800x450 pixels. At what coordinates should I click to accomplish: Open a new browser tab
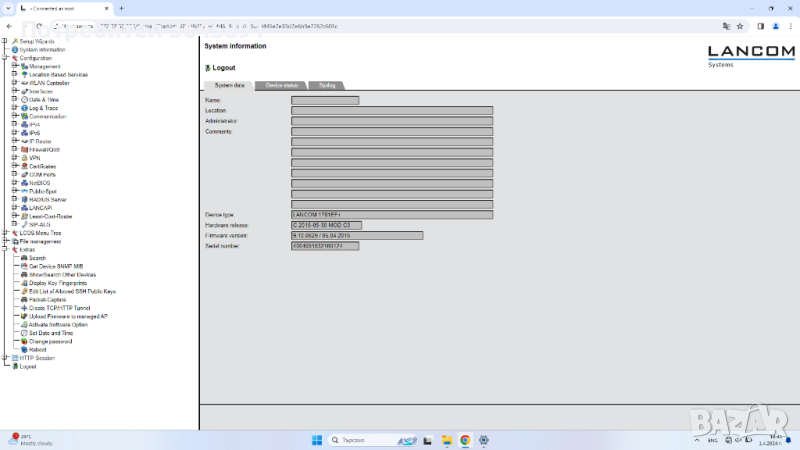click(x=121, y=9)
